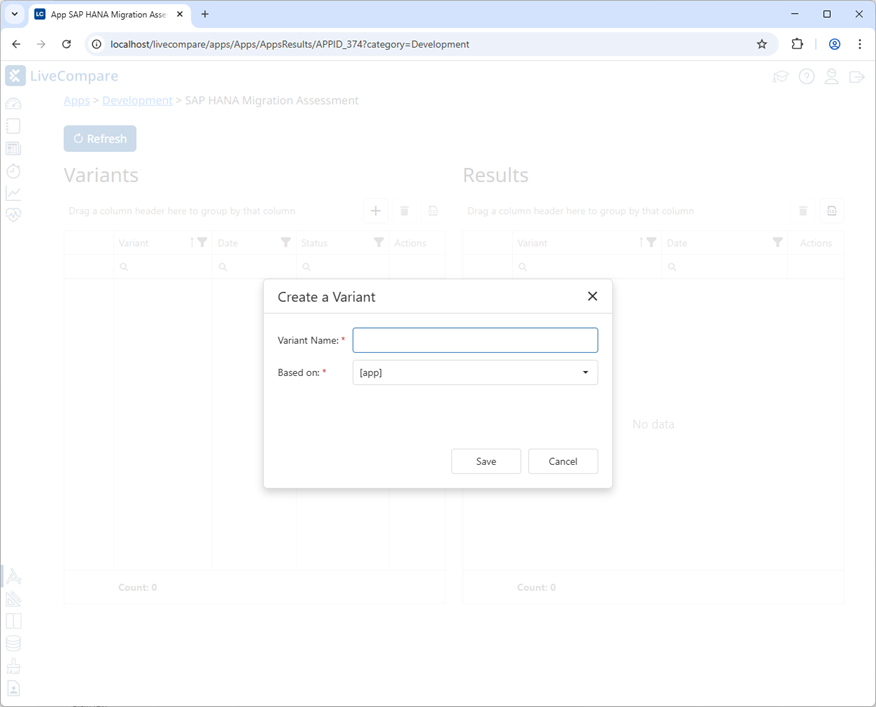Filter the Status column
The width and height of the screenshot is (876, 707).
[x=379, y=243]
